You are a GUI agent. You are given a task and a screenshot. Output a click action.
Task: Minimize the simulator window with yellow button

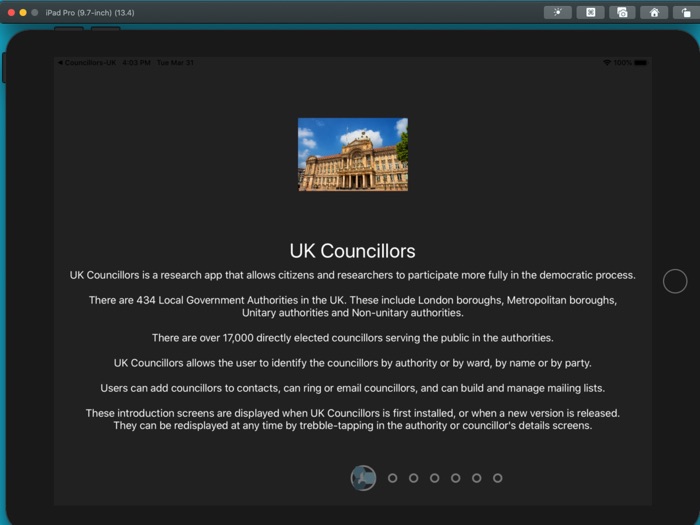(23, 12)
